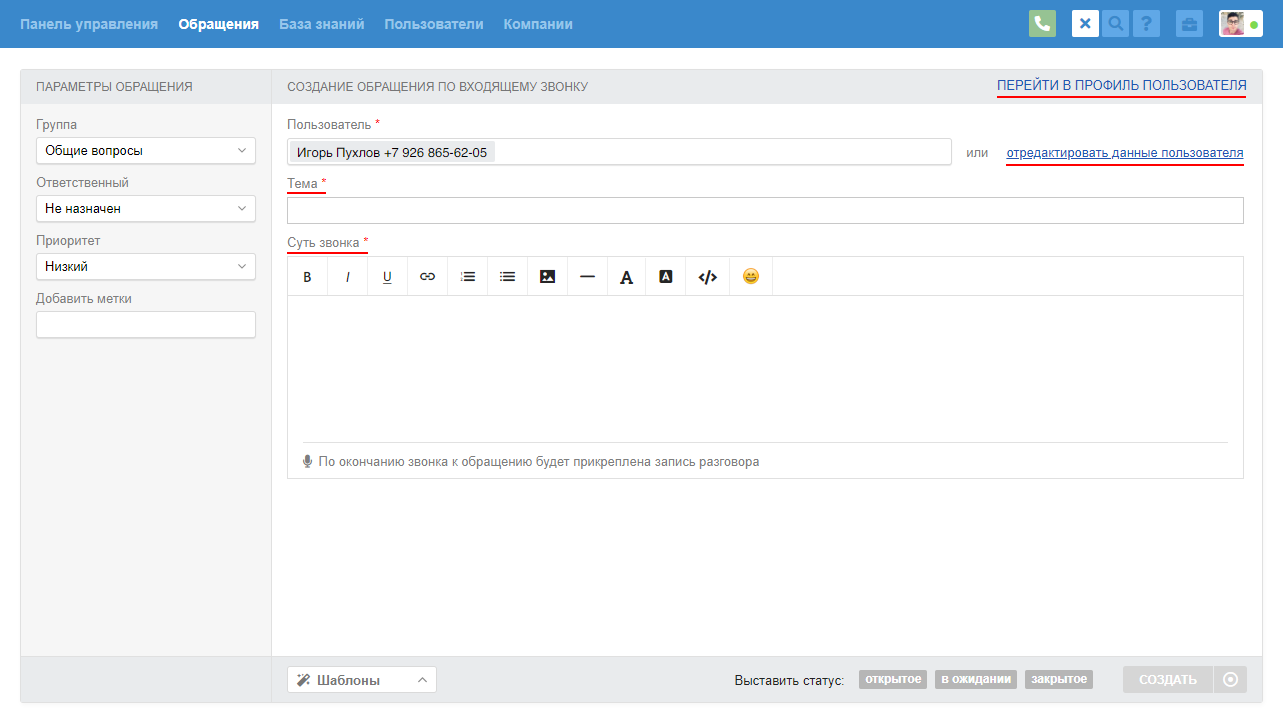The image size is (1284, 722).
Task: Go to База знаний menu item
Action: 321,24
